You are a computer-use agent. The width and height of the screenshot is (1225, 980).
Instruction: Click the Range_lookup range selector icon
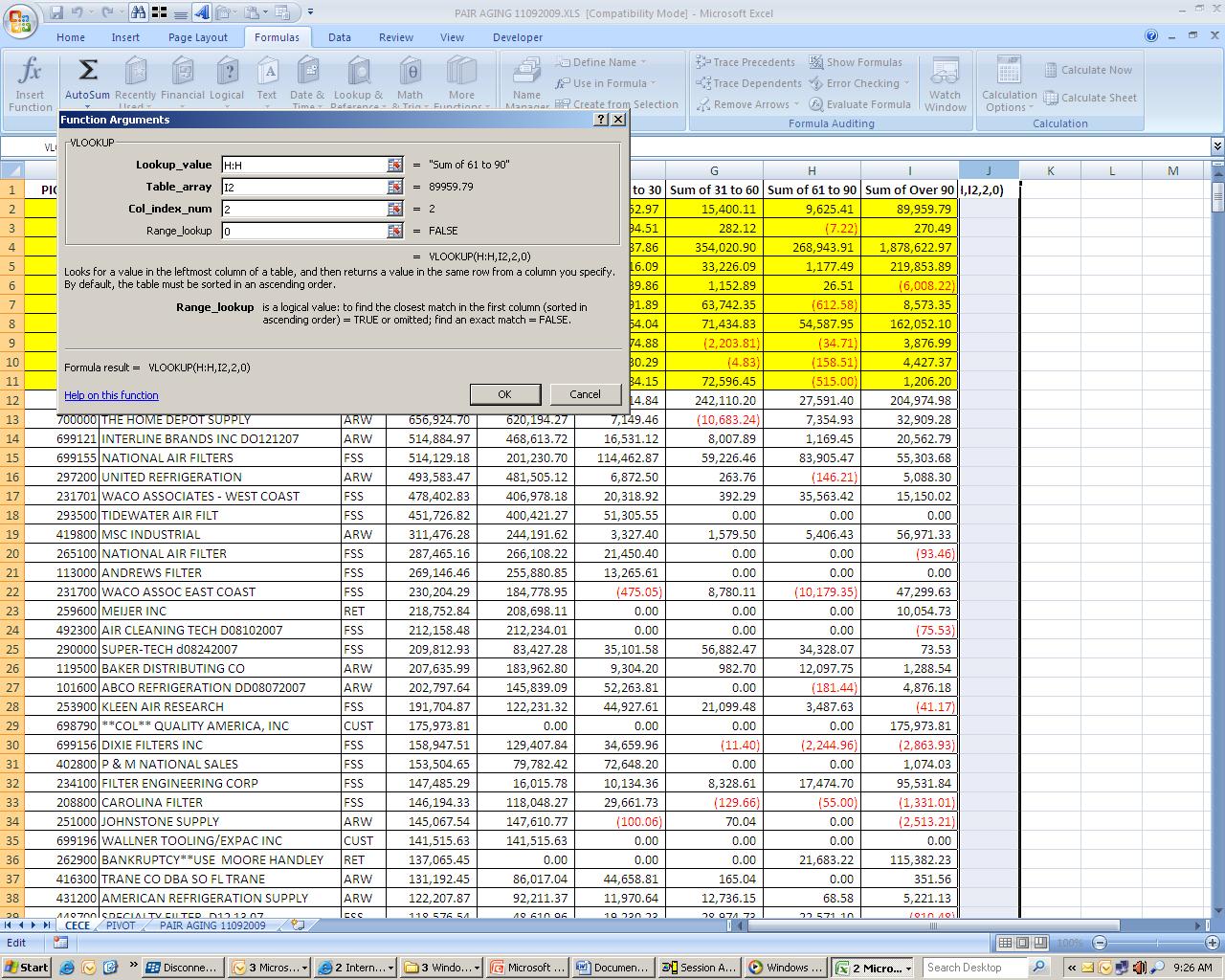pos(394,231)
